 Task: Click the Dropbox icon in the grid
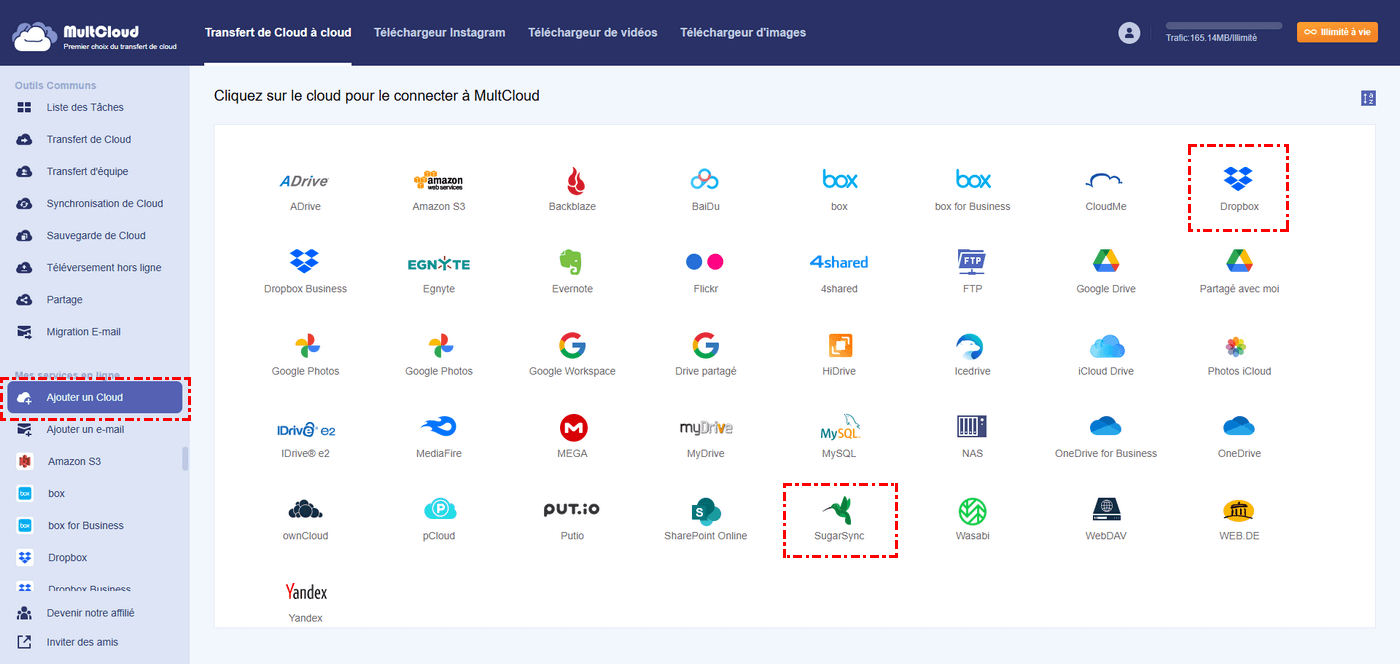pos(1238,179)
